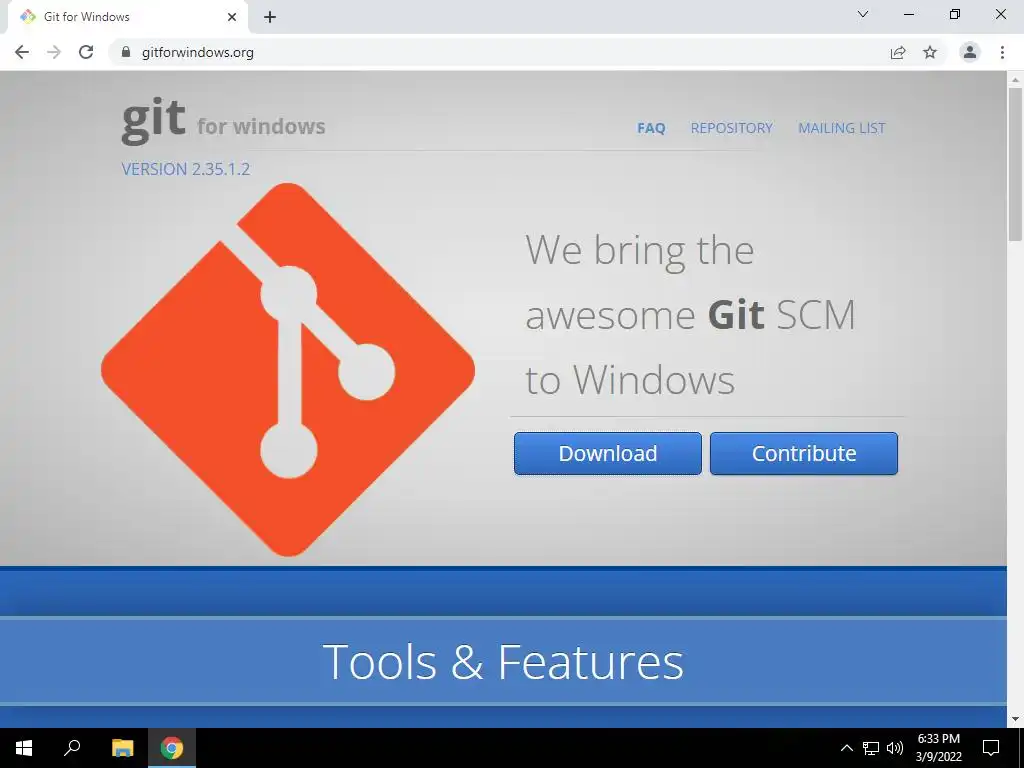This screenshot has width=1024, height=768.
Task: Click the Git for Windows tab favicon
Action: [27, 17]
